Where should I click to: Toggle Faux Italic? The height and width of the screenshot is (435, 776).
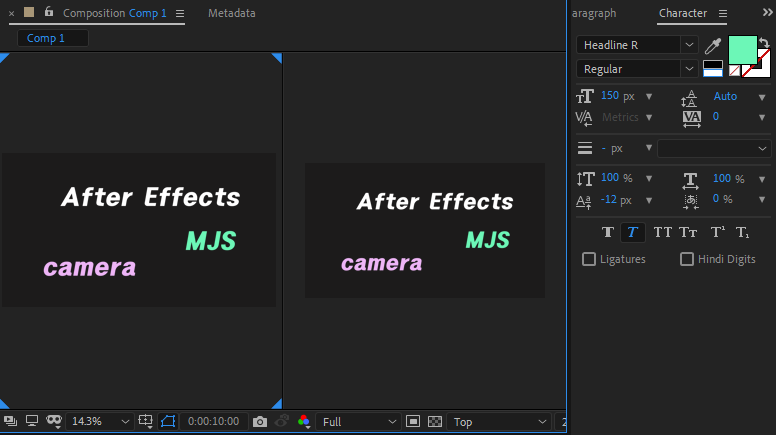pos(632,232)
